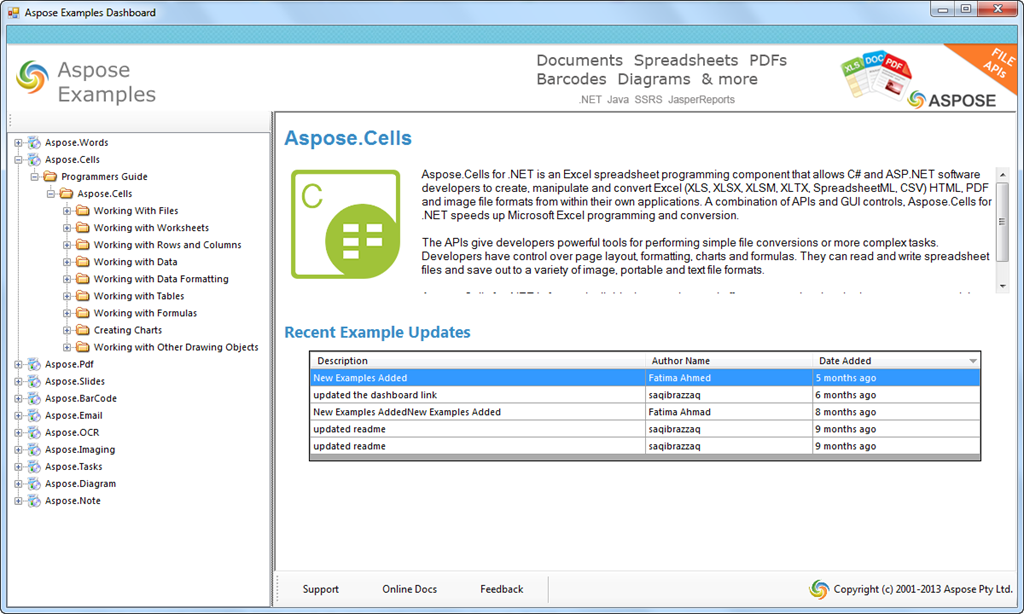
Task: Collapse the Aspose.Cells tree node
Action: click(18, 159)
